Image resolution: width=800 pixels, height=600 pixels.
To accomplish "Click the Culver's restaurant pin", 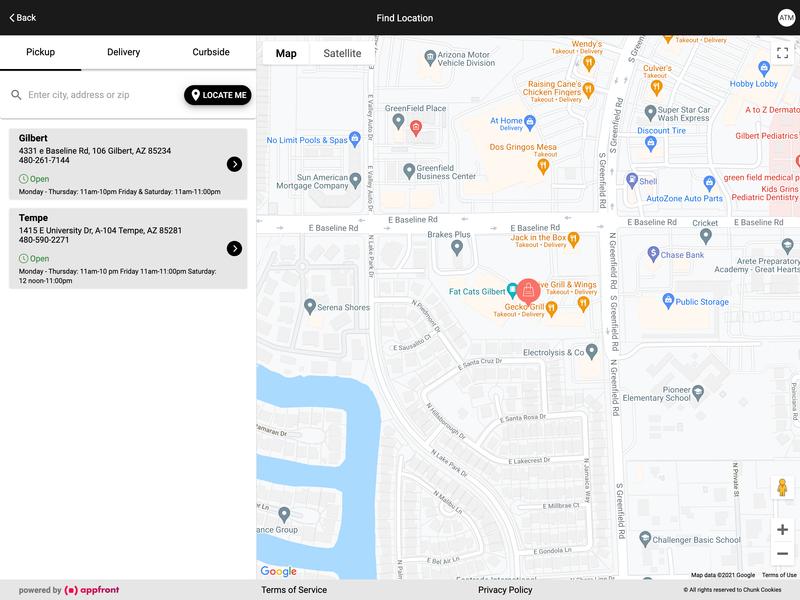I will 656,88.
